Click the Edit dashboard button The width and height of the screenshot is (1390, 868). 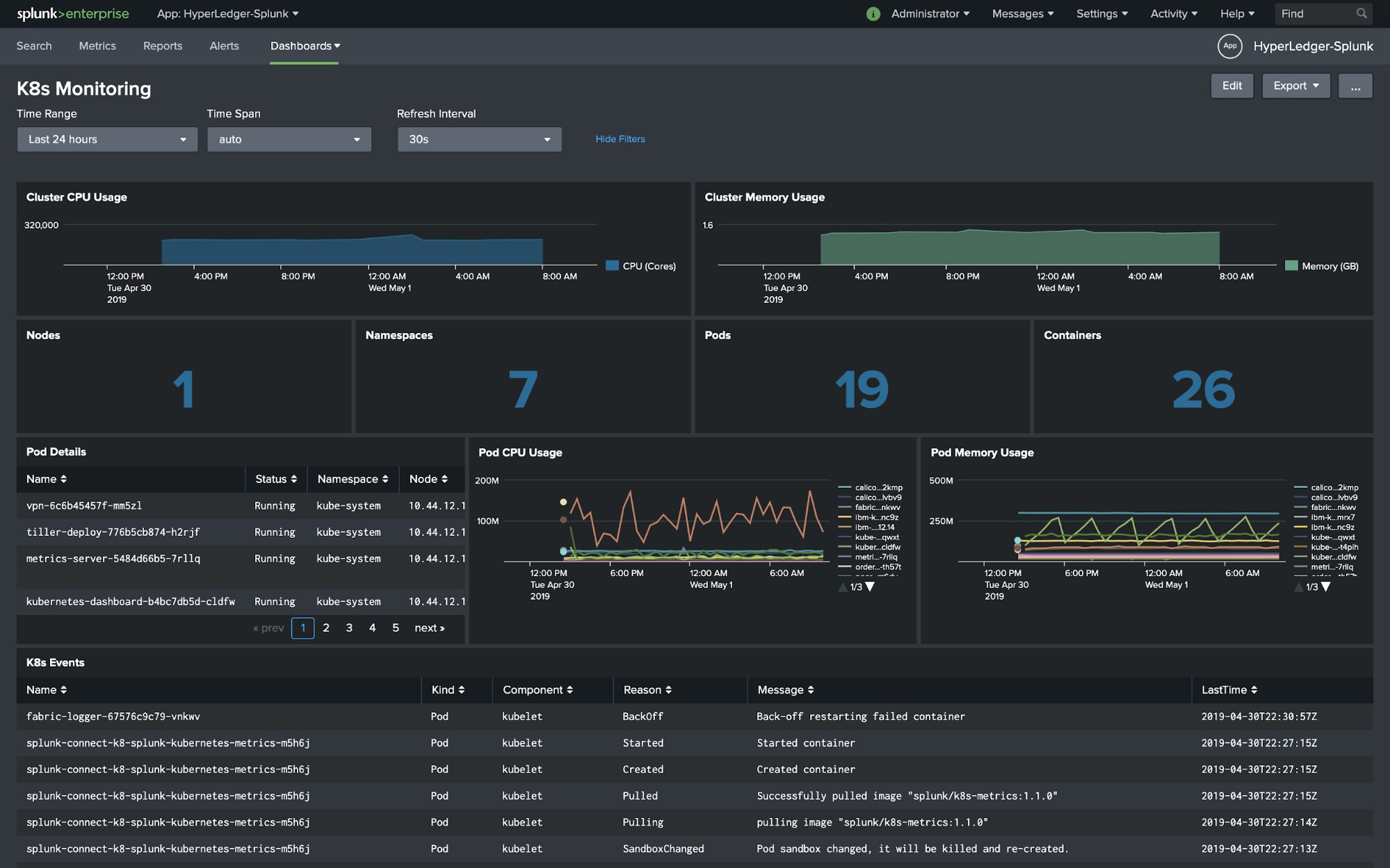coord(1231,86)
